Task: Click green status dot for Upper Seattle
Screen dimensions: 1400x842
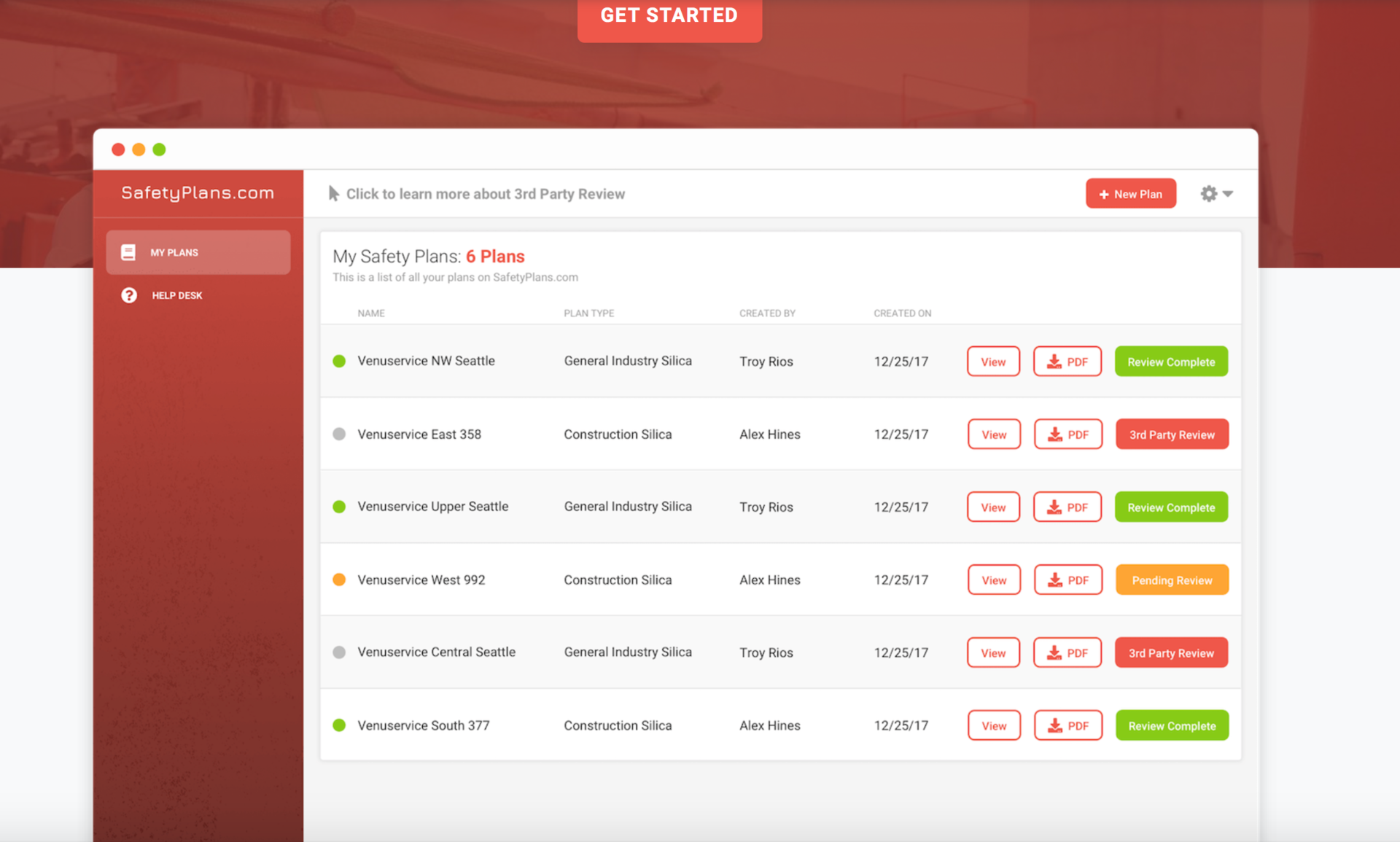Action: [339, 507]
